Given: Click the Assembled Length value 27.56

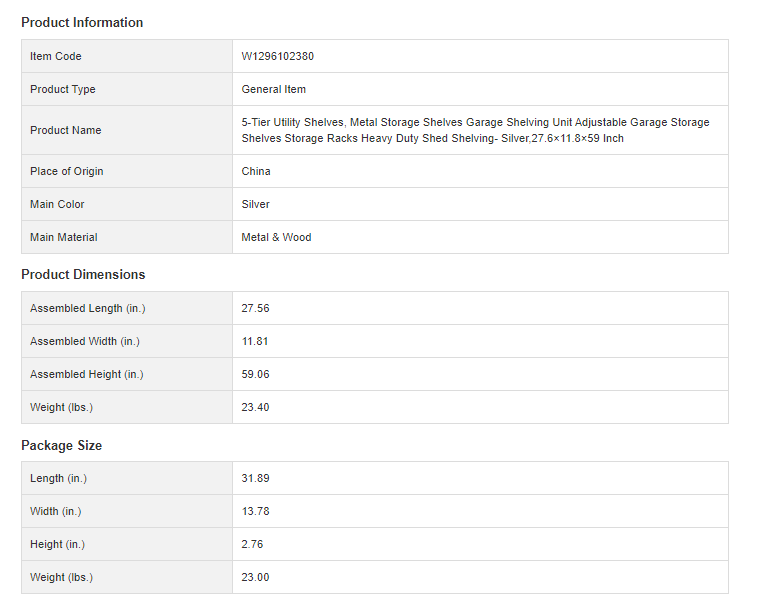Looking at the screenshot, I should coord(255,308).
